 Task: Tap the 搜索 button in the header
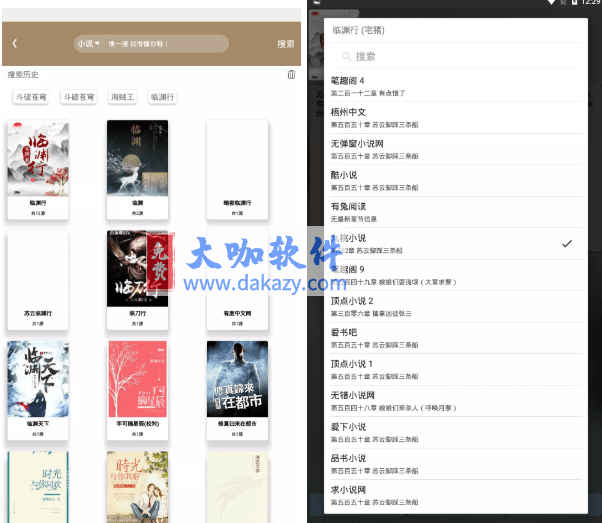pos(286,44)
